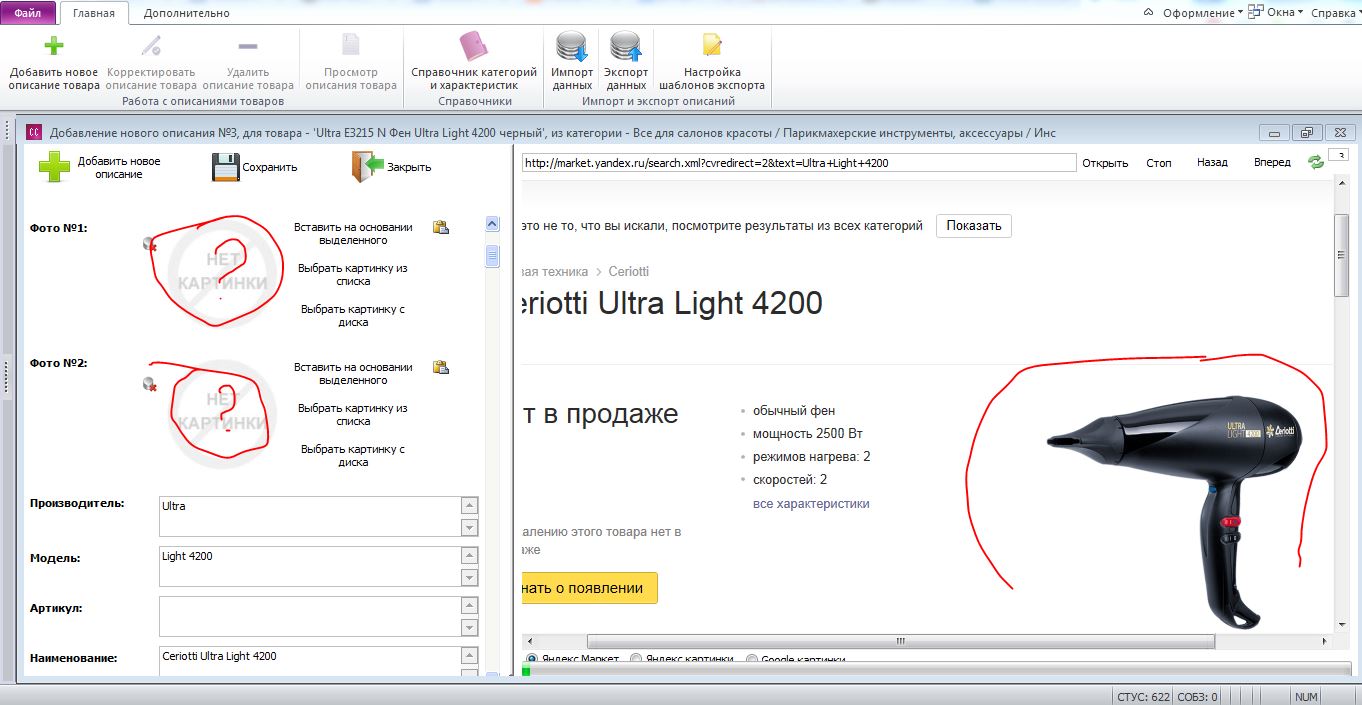1362x705 pixels.
Task: Click the up arrow of the Артикул field
Action: pyautogui.click(x=469, y=606)
